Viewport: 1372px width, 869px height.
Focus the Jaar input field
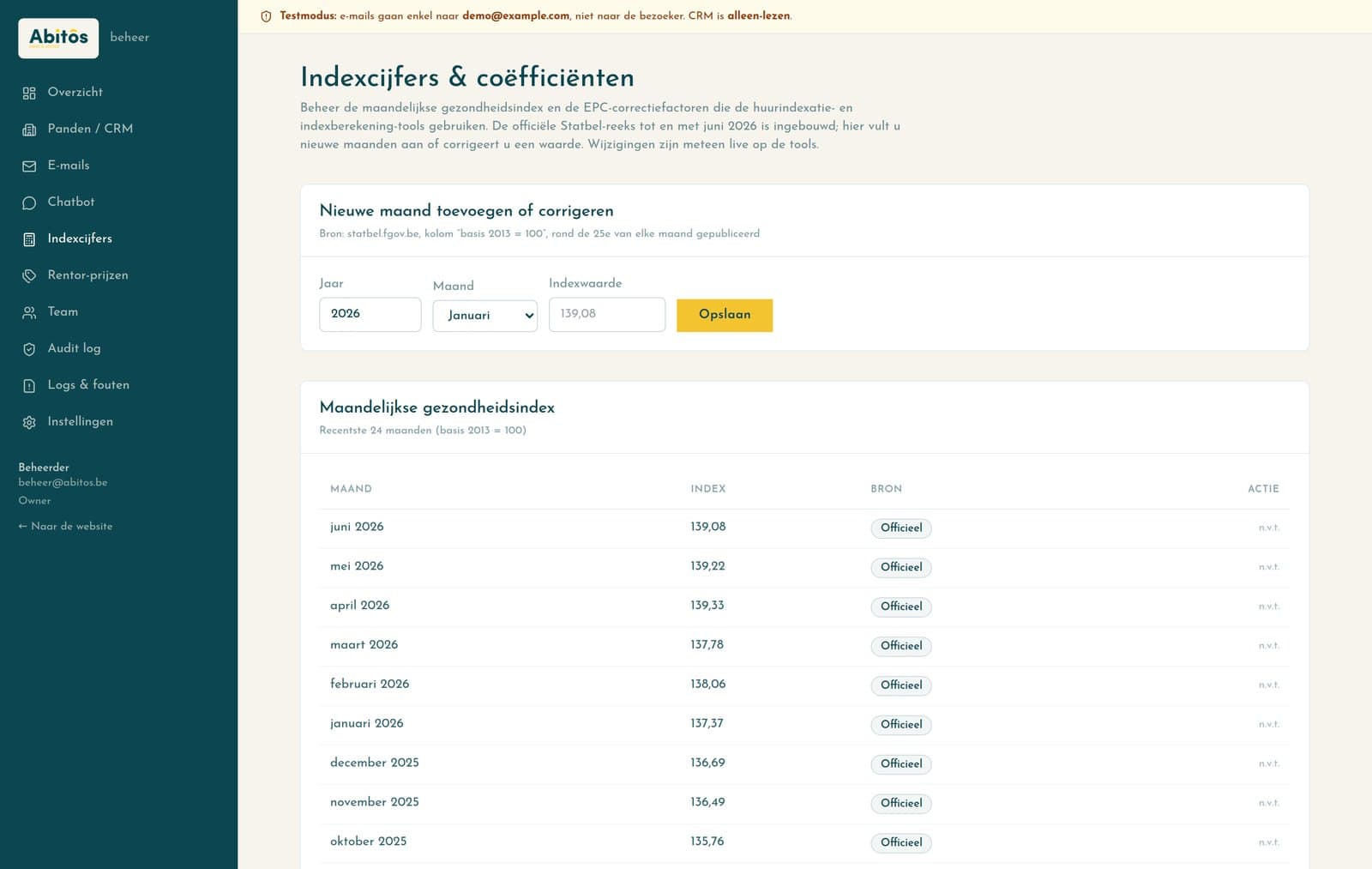(x=370, y=314)
